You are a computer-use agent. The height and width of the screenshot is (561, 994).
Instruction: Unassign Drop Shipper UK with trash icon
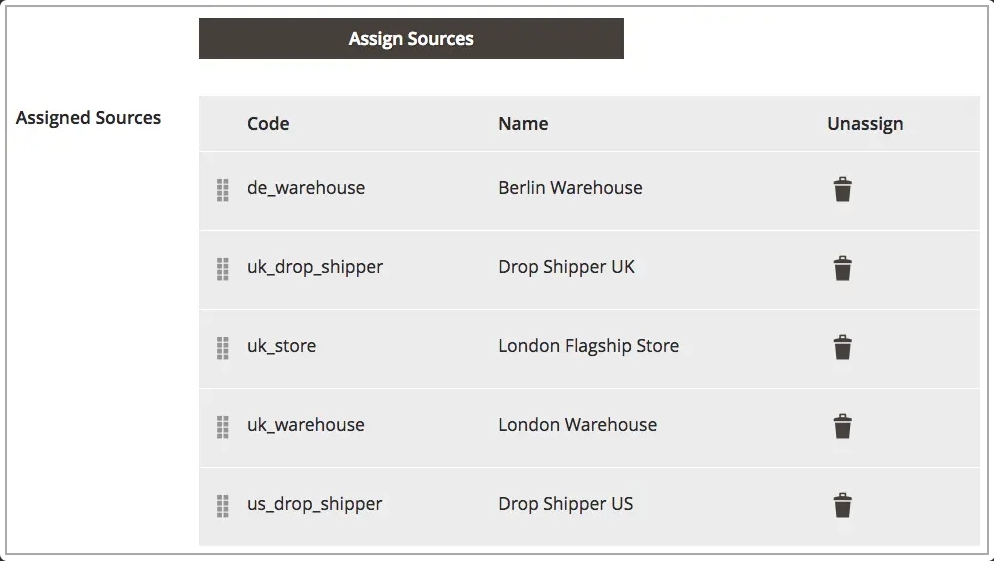coord(842,268)
